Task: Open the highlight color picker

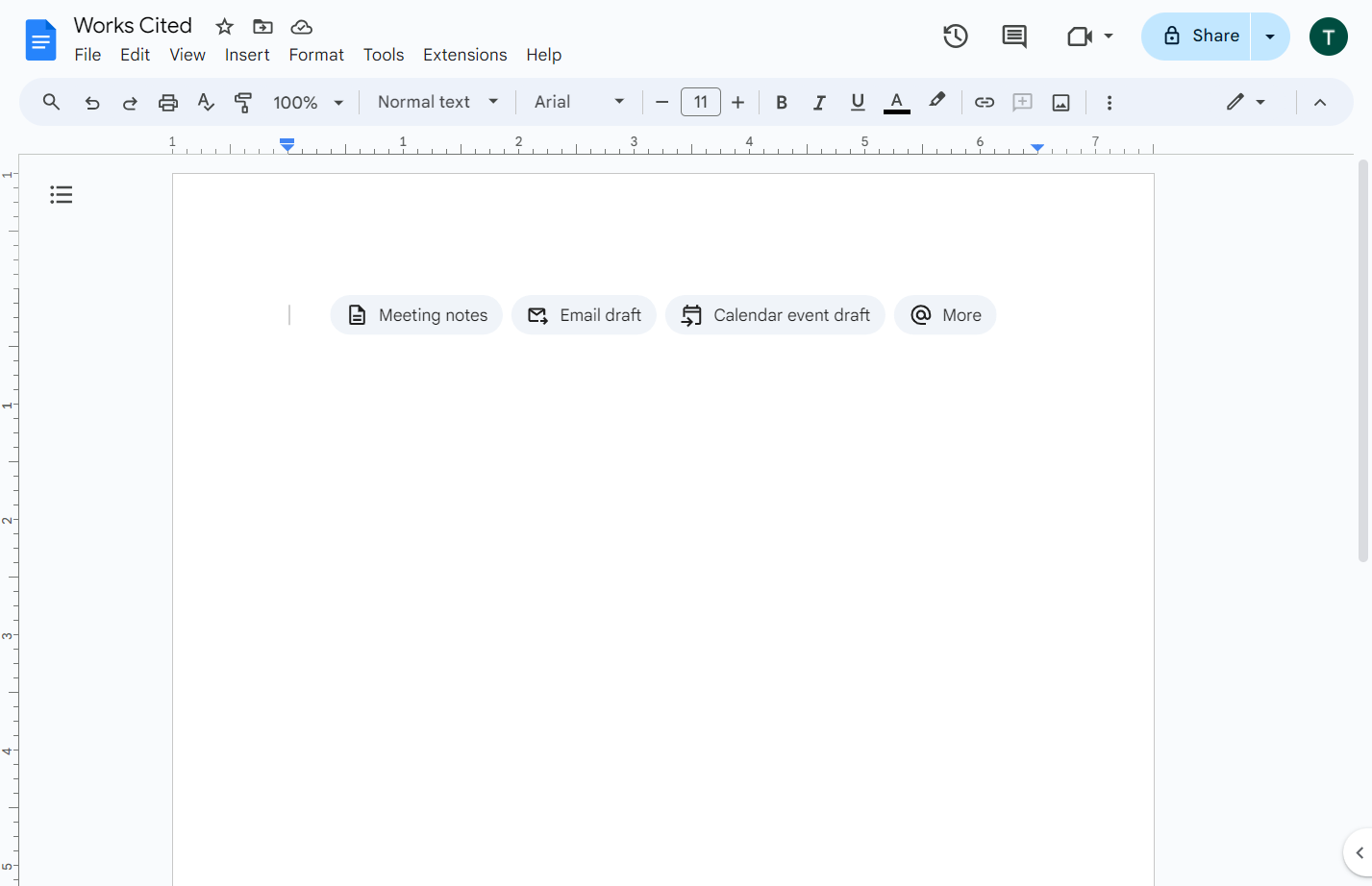Action: (x=937, y=101)
